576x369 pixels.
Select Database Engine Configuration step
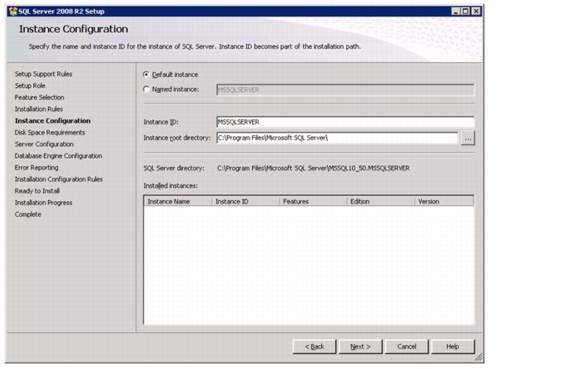[x=58, y=156]
